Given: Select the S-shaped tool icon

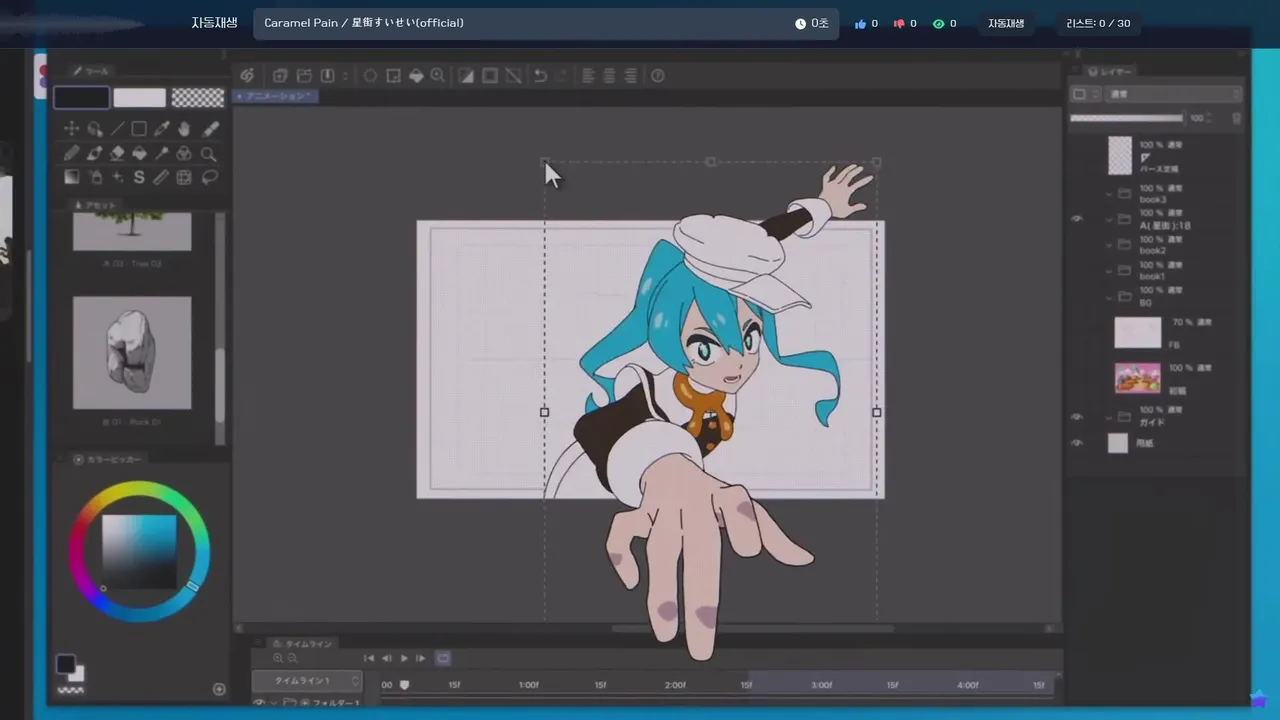Looking at the screenshot, I should click(x=139, y=178).
